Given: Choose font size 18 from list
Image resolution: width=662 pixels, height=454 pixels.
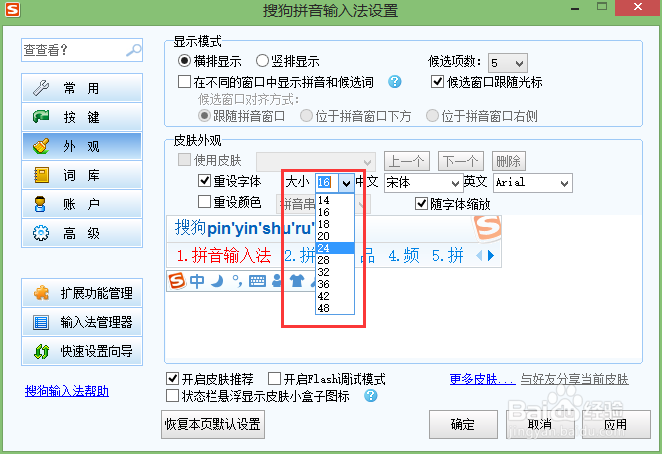Looking at the screenshot, I should pyautogui.click(x=335, y=224).
